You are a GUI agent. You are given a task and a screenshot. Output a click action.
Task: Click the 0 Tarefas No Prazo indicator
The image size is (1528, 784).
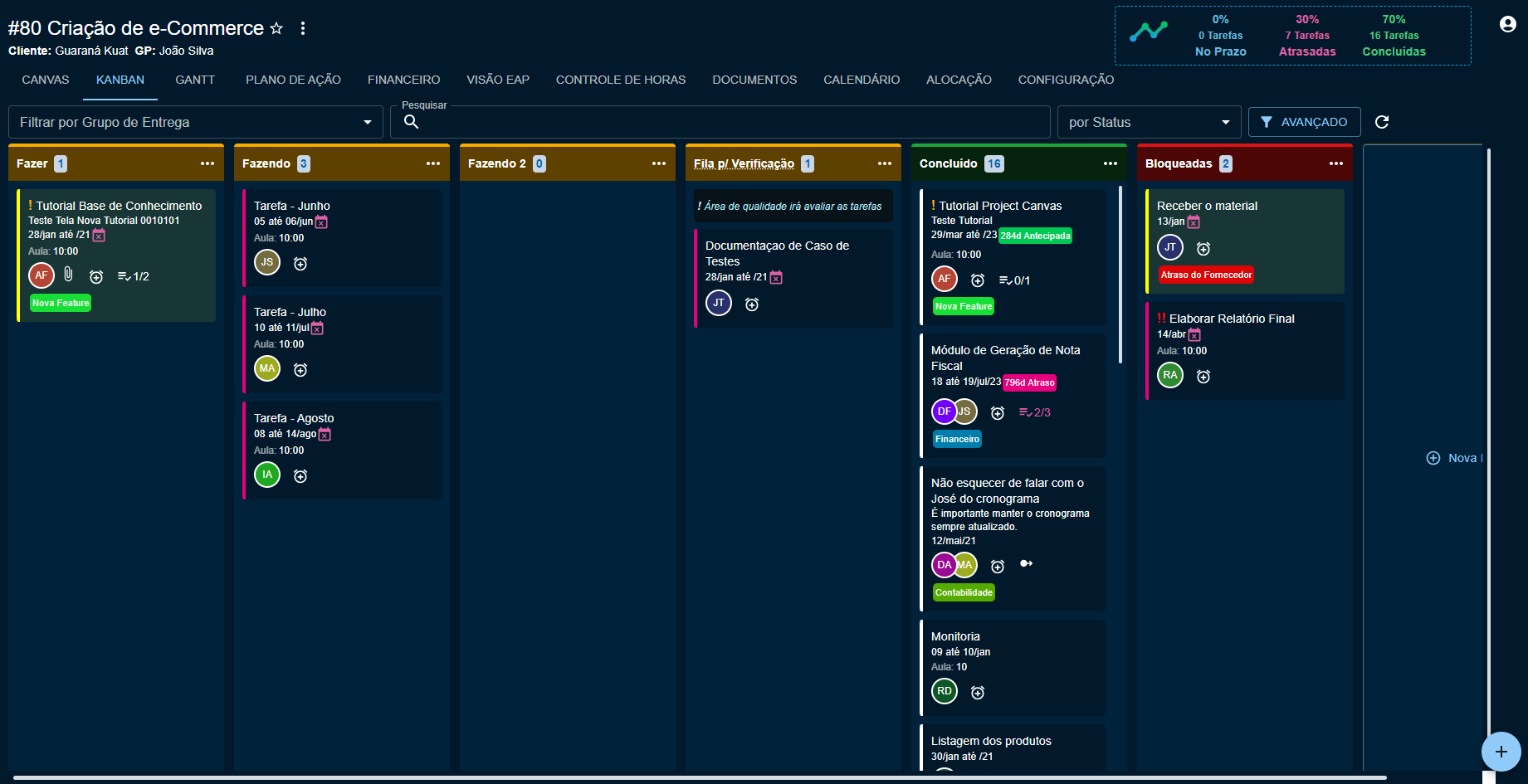[x=1220, y=36]
